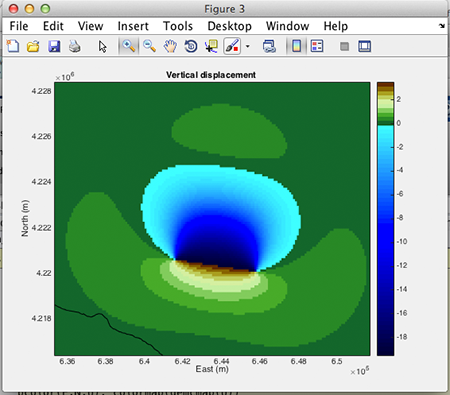Screen dimensions: 450x395
Task: Click the 'East (m)' x-axis label
Action: pos(212,369)
